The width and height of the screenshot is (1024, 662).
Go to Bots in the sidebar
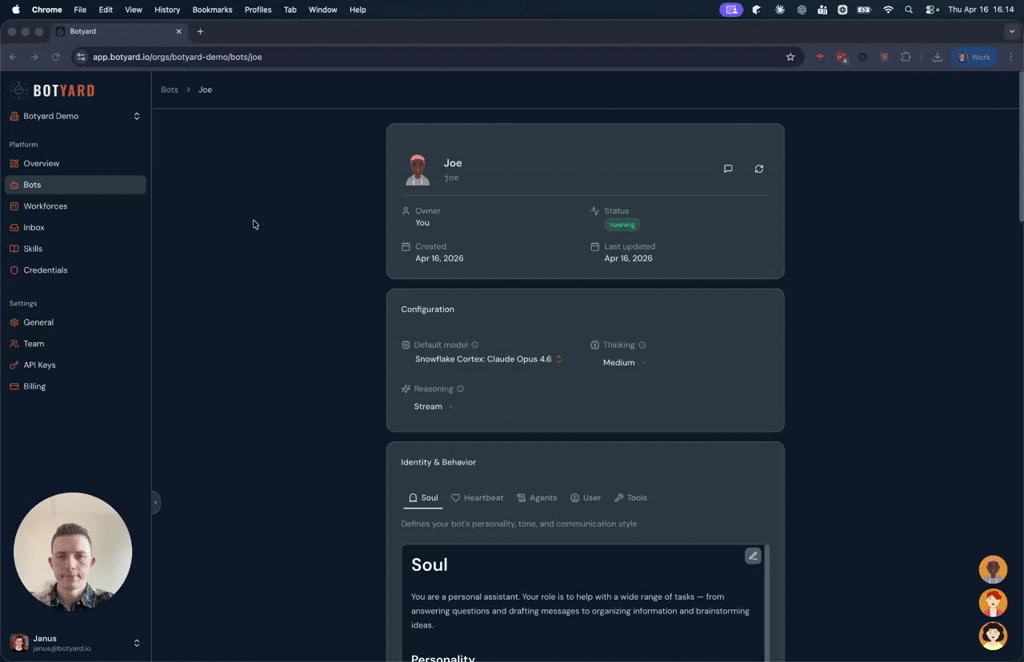click(x=75, y=185)
